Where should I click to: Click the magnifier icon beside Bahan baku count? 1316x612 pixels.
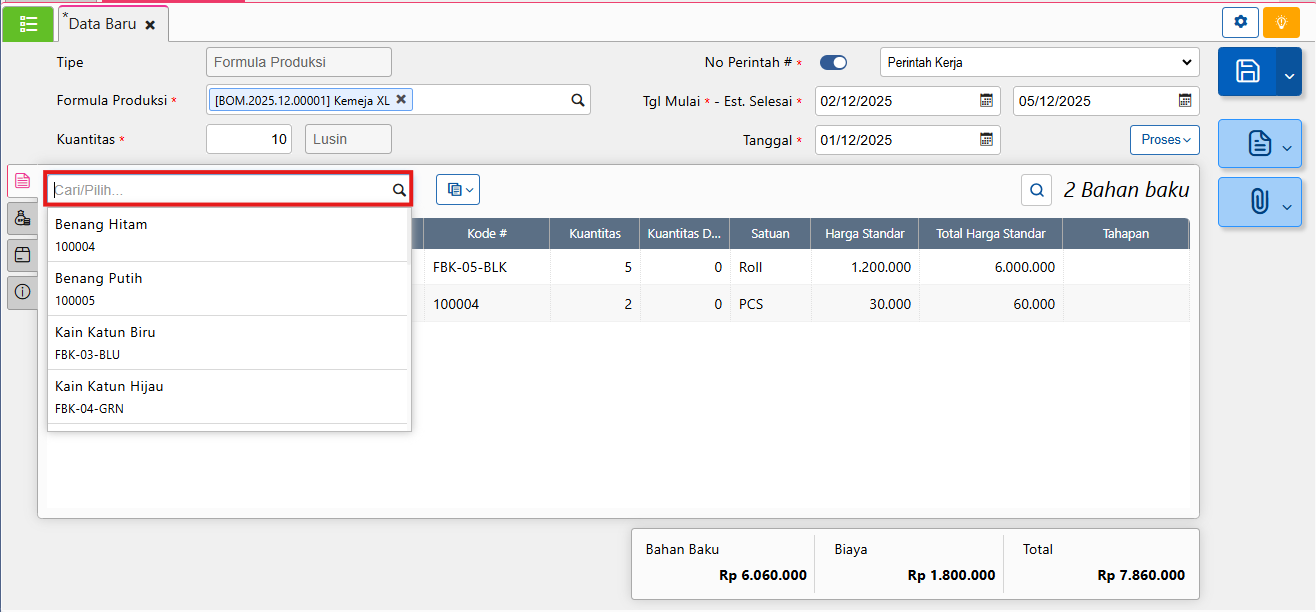point(1037,189)
